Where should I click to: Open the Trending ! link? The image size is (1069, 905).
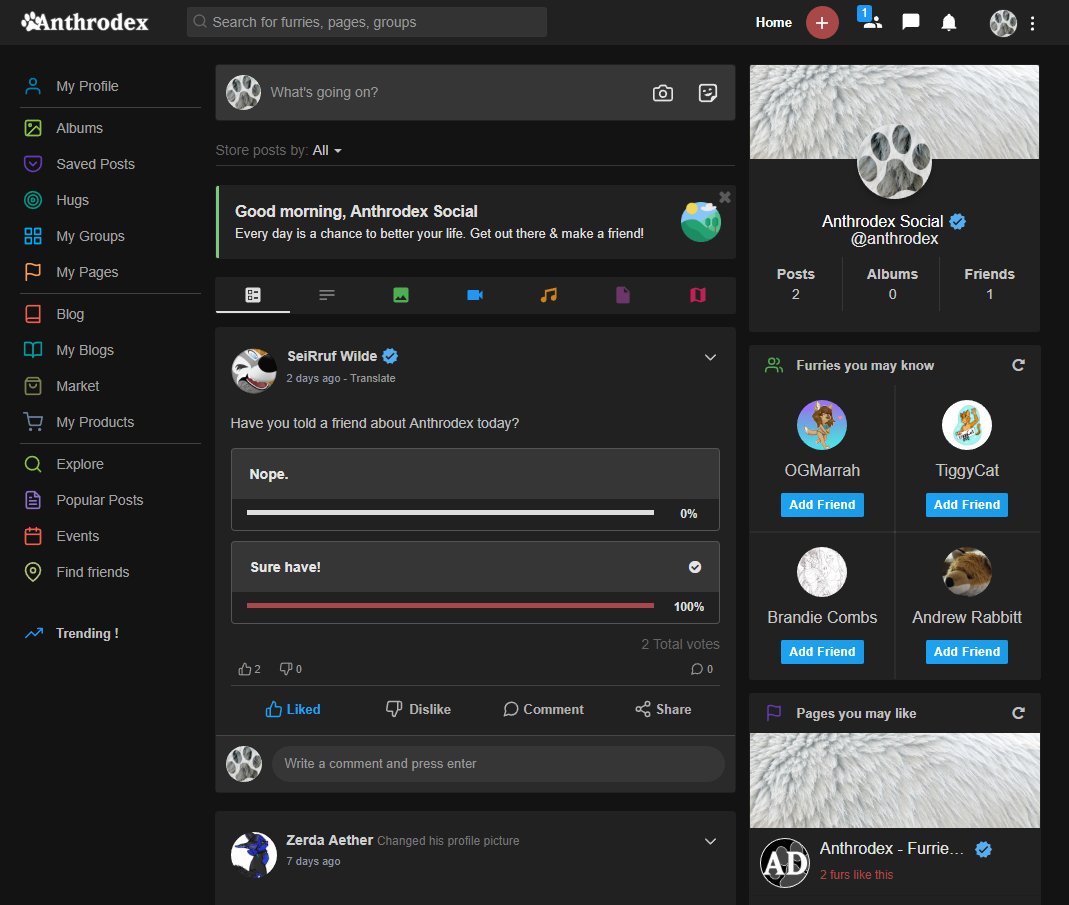point(87,633)
